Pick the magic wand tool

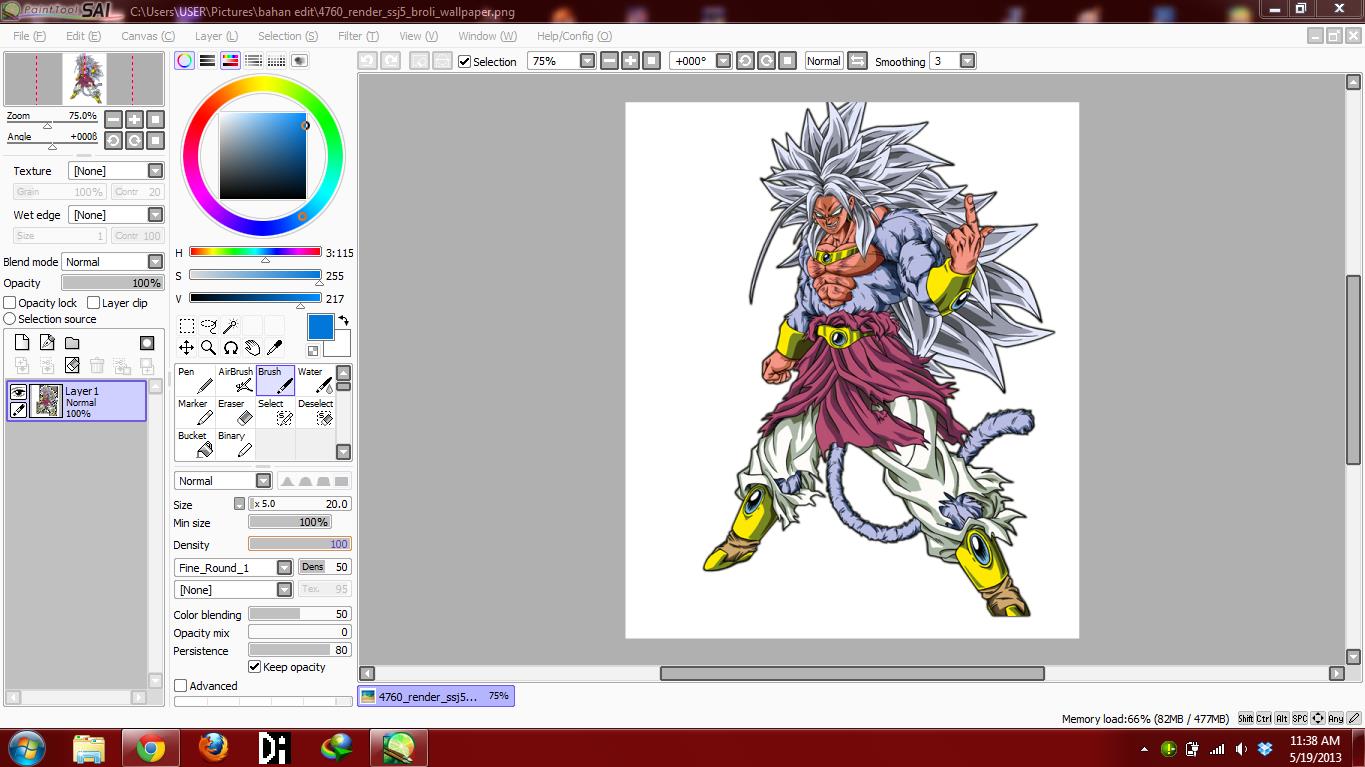coord(231,326)
